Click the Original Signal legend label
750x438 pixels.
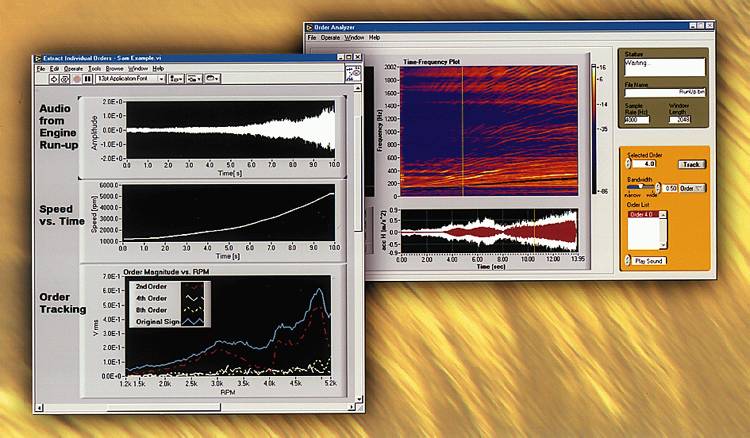(x=158, y=321)
